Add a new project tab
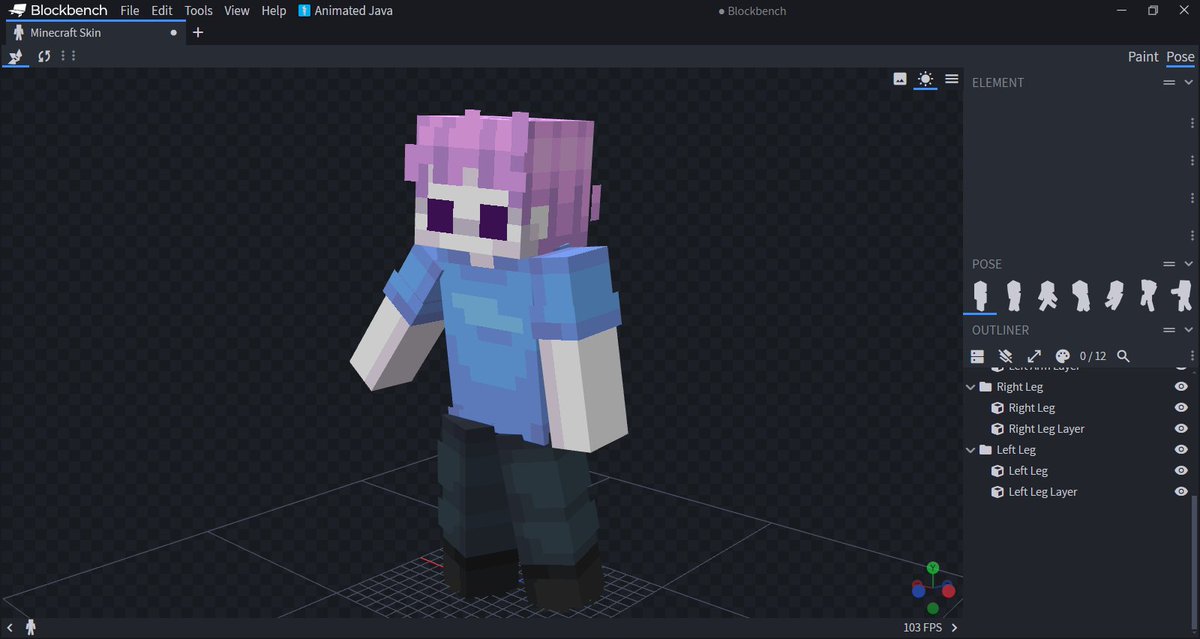This screenshot has width=1200, height=639. point(198,32)
